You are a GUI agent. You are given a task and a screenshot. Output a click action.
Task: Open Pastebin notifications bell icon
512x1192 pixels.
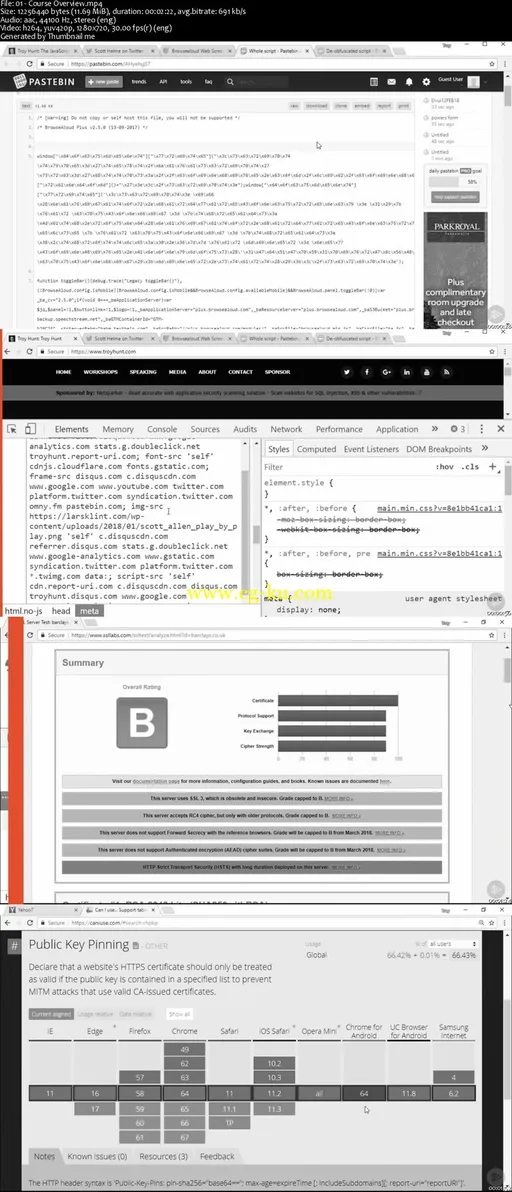pyautogui.click(x=410, y=81)
